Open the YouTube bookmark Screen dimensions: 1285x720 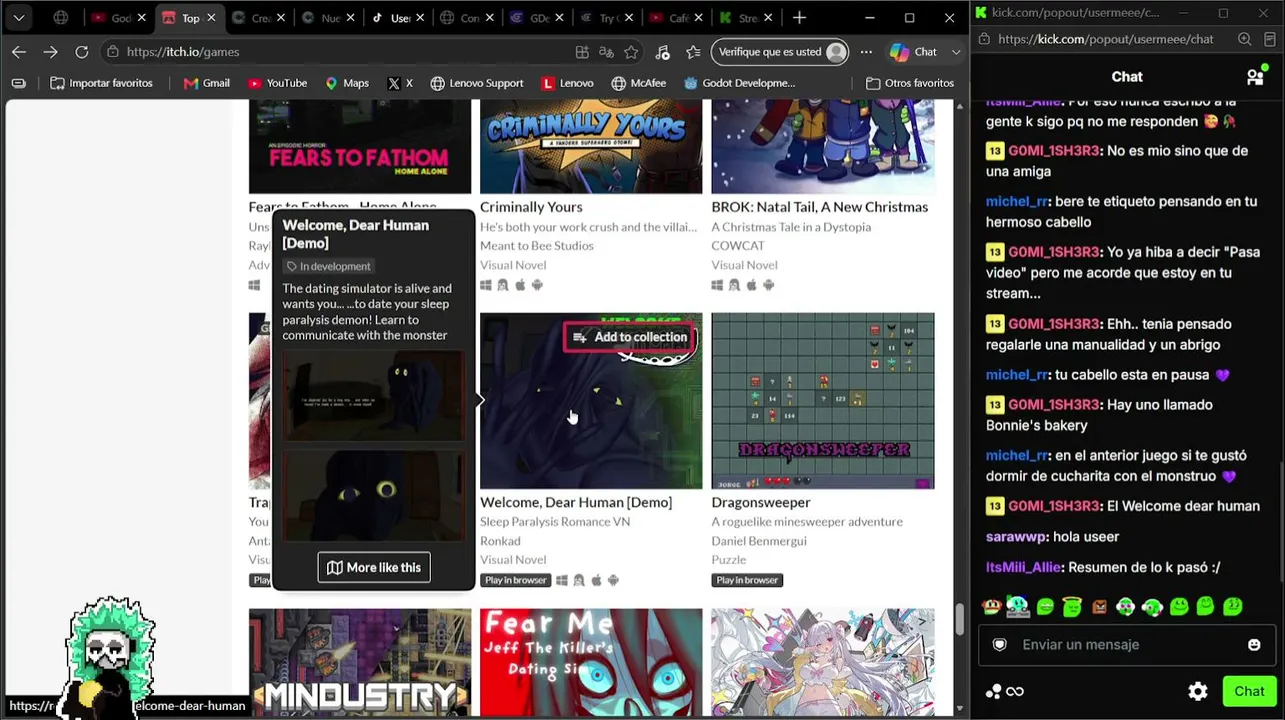click(277, 83)
